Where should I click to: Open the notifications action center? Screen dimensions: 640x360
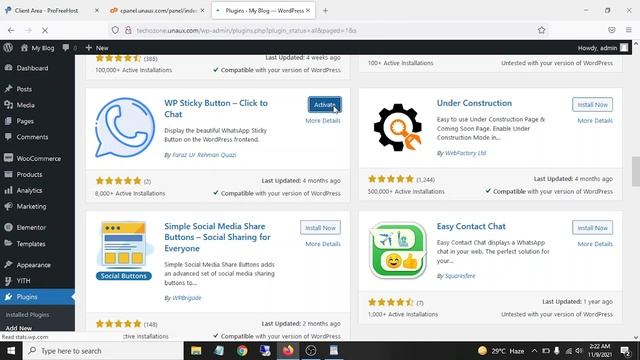[x=625, y=351]
